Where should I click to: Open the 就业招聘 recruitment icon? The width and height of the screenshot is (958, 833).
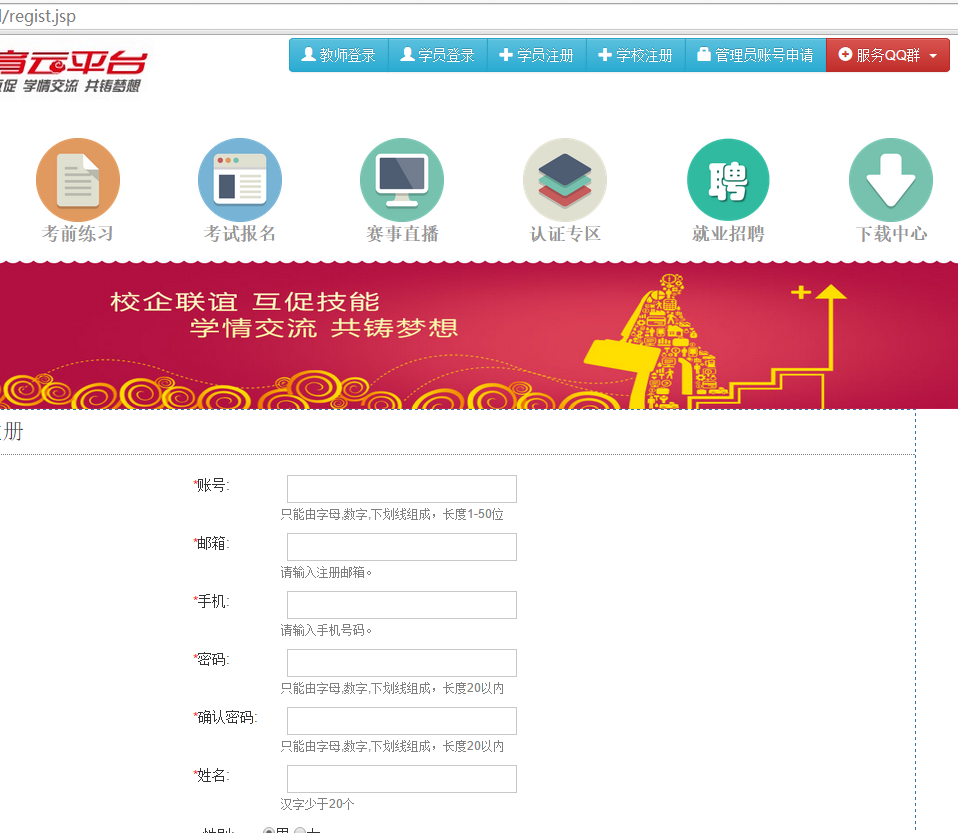[728, 180]
